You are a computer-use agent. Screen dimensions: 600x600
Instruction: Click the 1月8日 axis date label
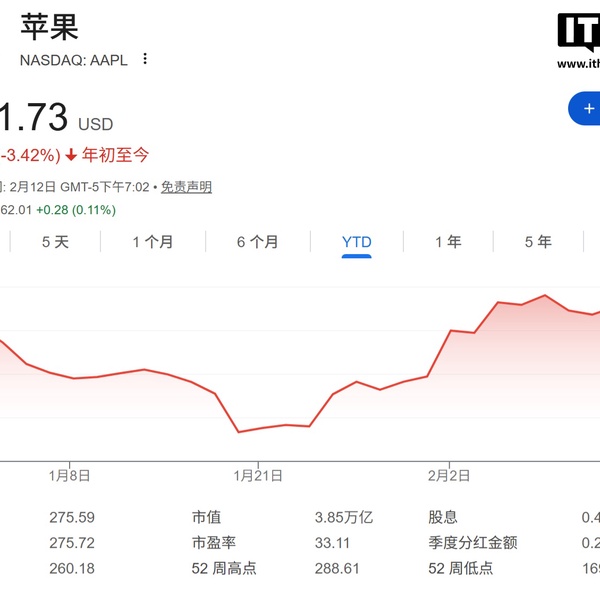[x=69, y=476]
